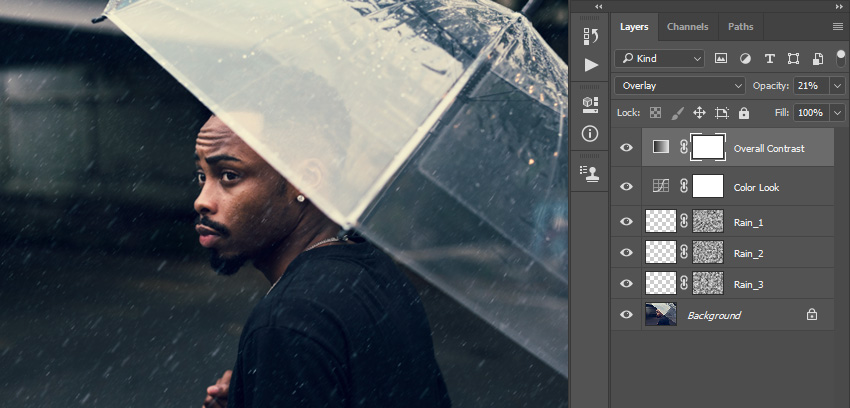Hide the Overall Contrast layer
This screenshot has width=850, height=408.
(x=627, y=147)
